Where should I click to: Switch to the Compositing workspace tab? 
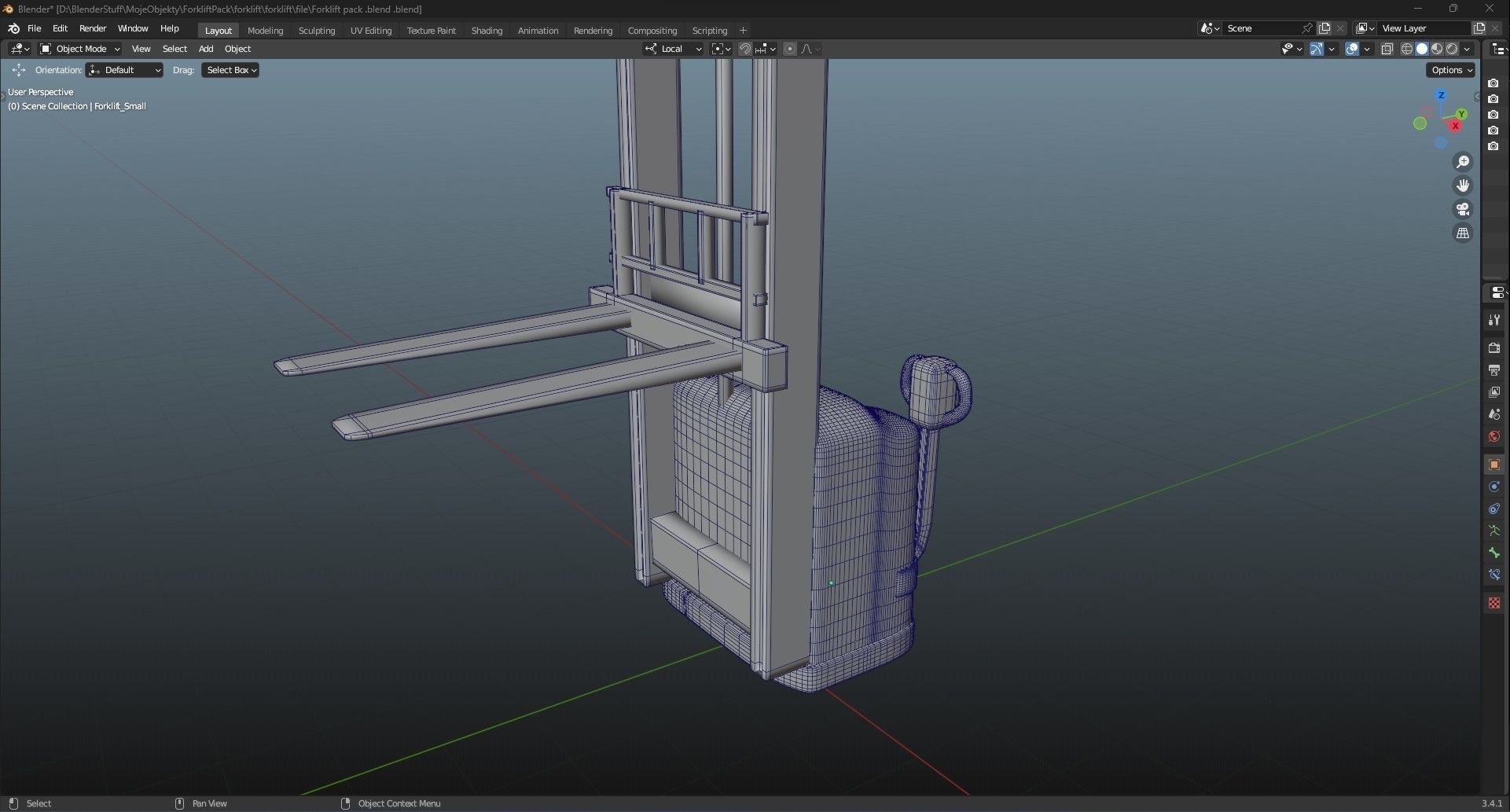pyautogui.click(x=652, y=31)
